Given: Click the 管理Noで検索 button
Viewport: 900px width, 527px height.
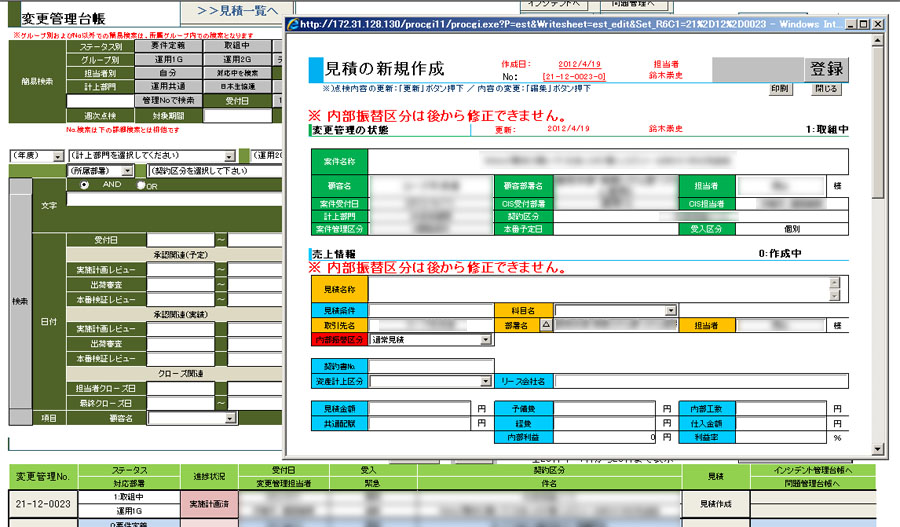Looking at the screenshot, I should coord(168,100).
